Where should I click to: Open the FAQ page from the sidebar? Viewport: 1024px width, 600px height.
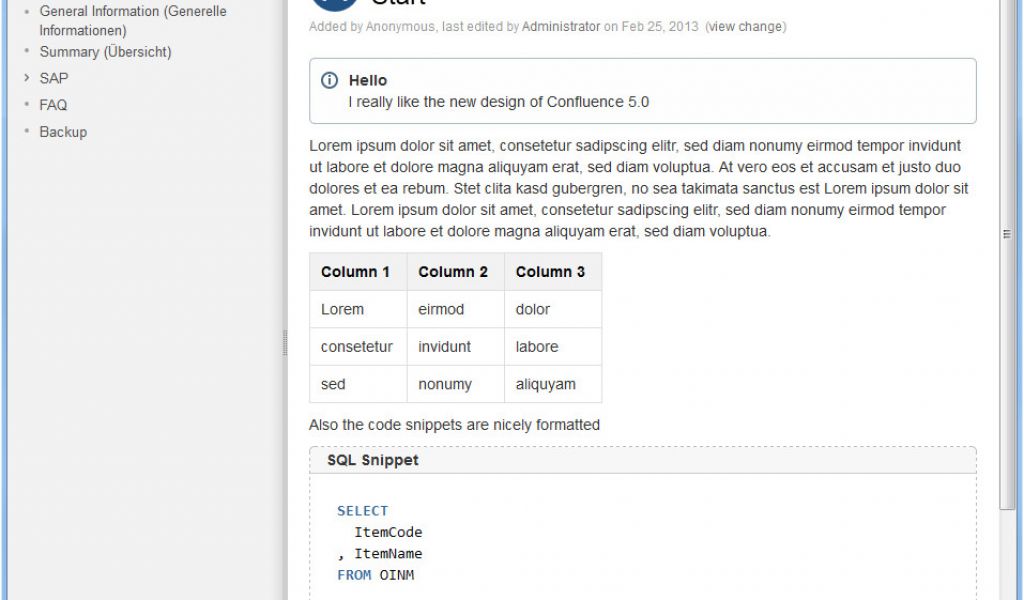click(x=54, y=105)
